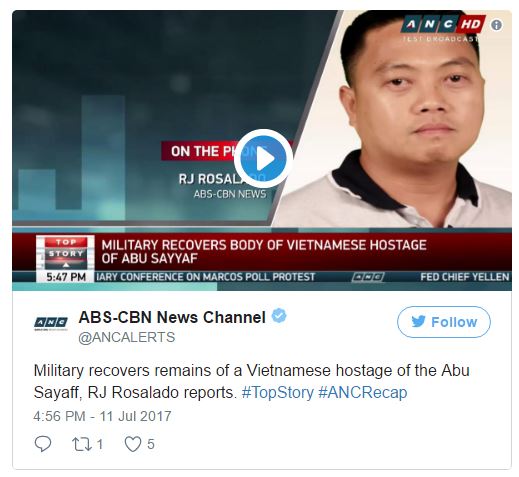This screenshot has height=477, width=519.
Task: Click the ANC HD logo on video
Action: click(x=443, y=24)
